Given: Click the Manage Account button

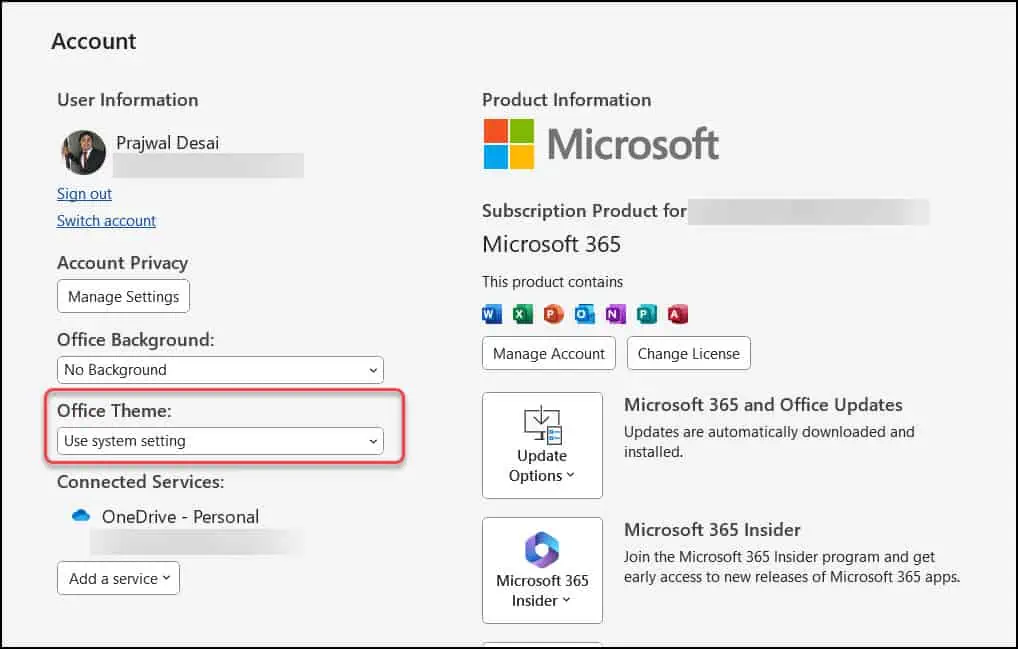Looking at the screenshot, I should [x=549, y=354].
